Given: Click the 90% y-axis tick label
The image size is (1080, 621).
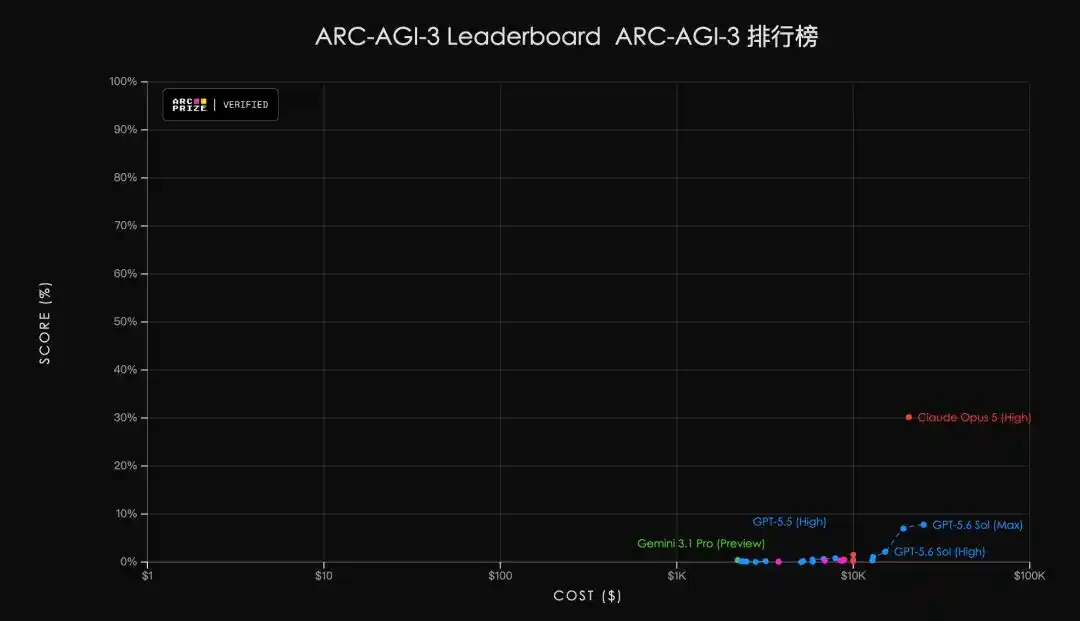Looking at the screenshot, I should 125,129.
